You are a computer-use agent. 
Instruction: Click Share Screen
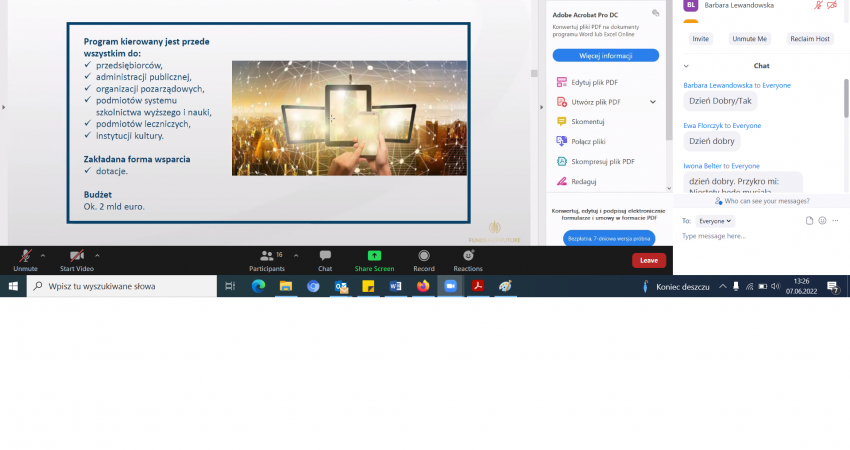click(x=374, y=260)
